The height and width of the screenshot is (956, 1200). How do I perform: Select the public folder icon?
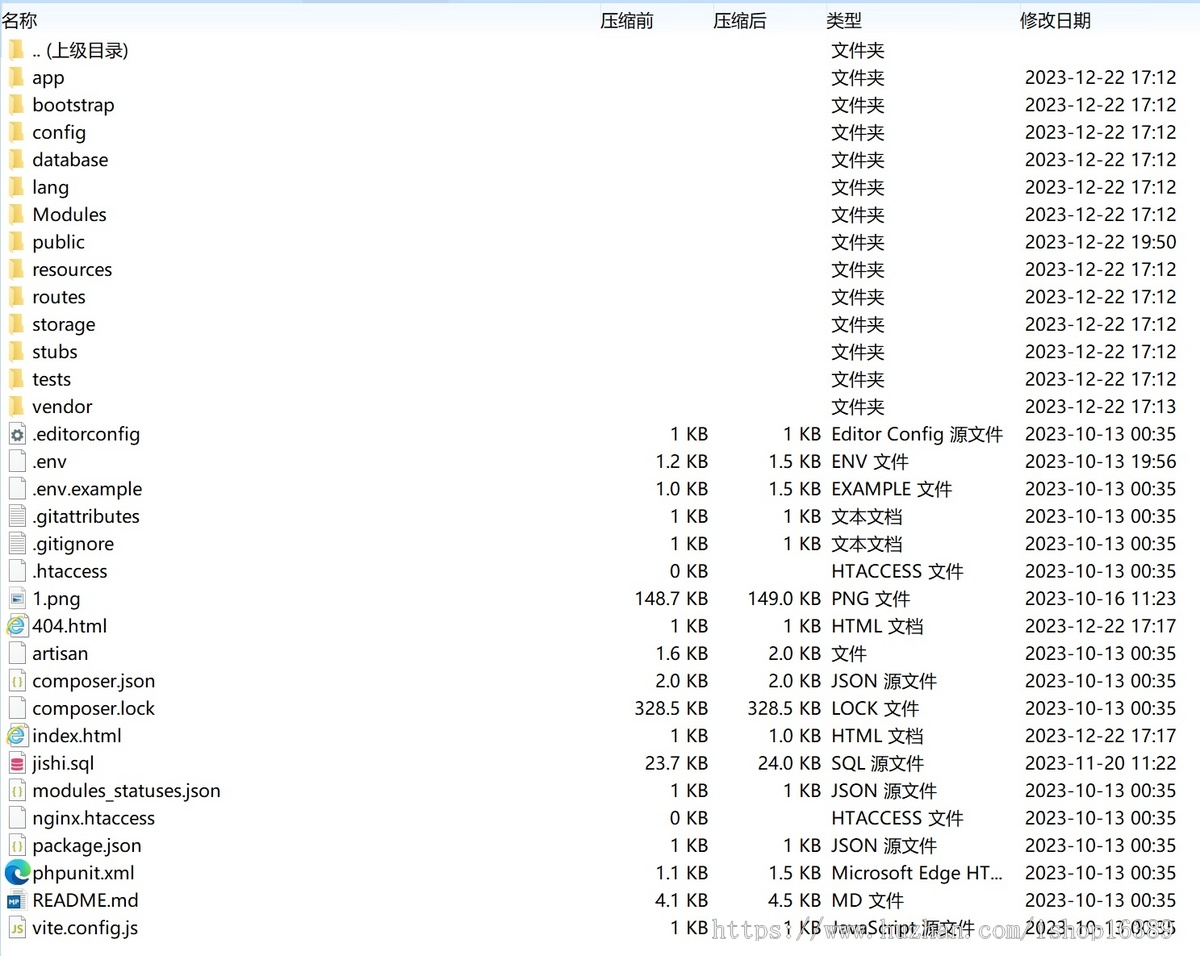[16, 242]
